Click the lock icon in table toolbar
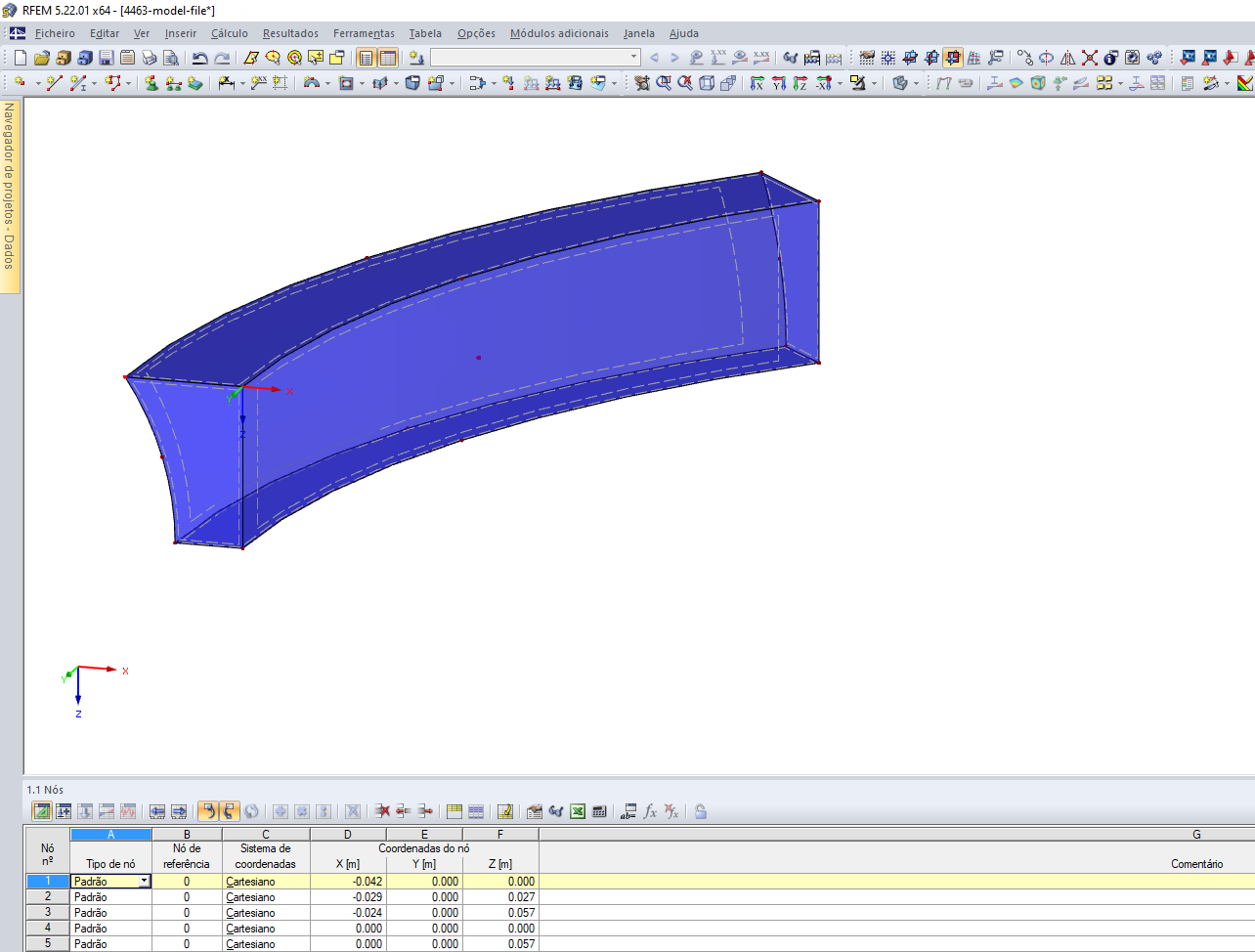This screenshot has width=1255, height=952. tap(700, 811)
